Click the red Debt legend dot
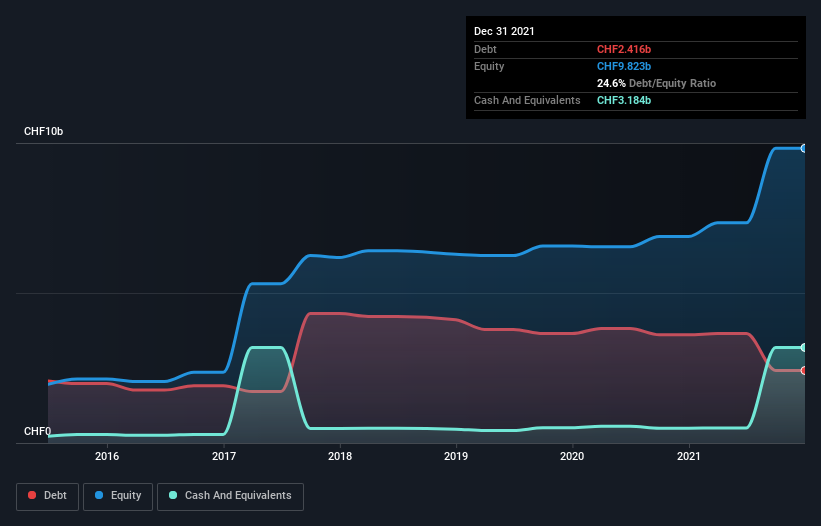Viewport: 821px width, 526px height. [32, 495]
